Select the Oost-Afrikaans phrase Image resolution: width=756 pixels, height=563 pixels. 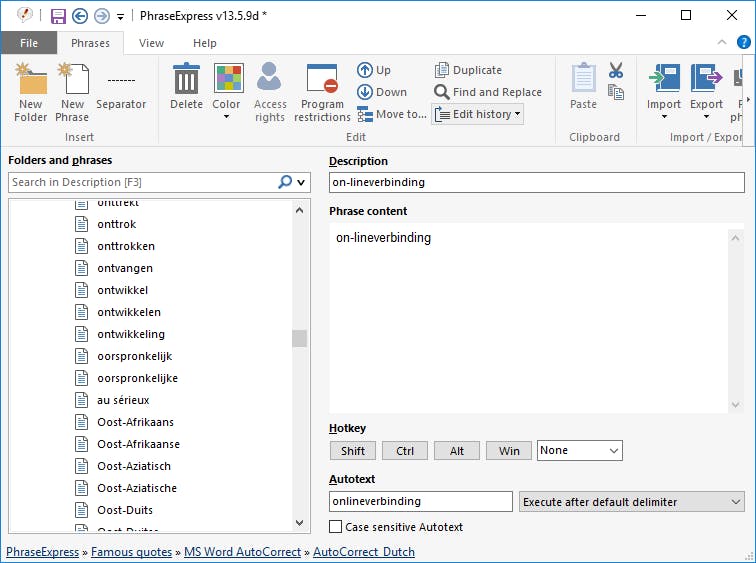(x=135, y=422)
